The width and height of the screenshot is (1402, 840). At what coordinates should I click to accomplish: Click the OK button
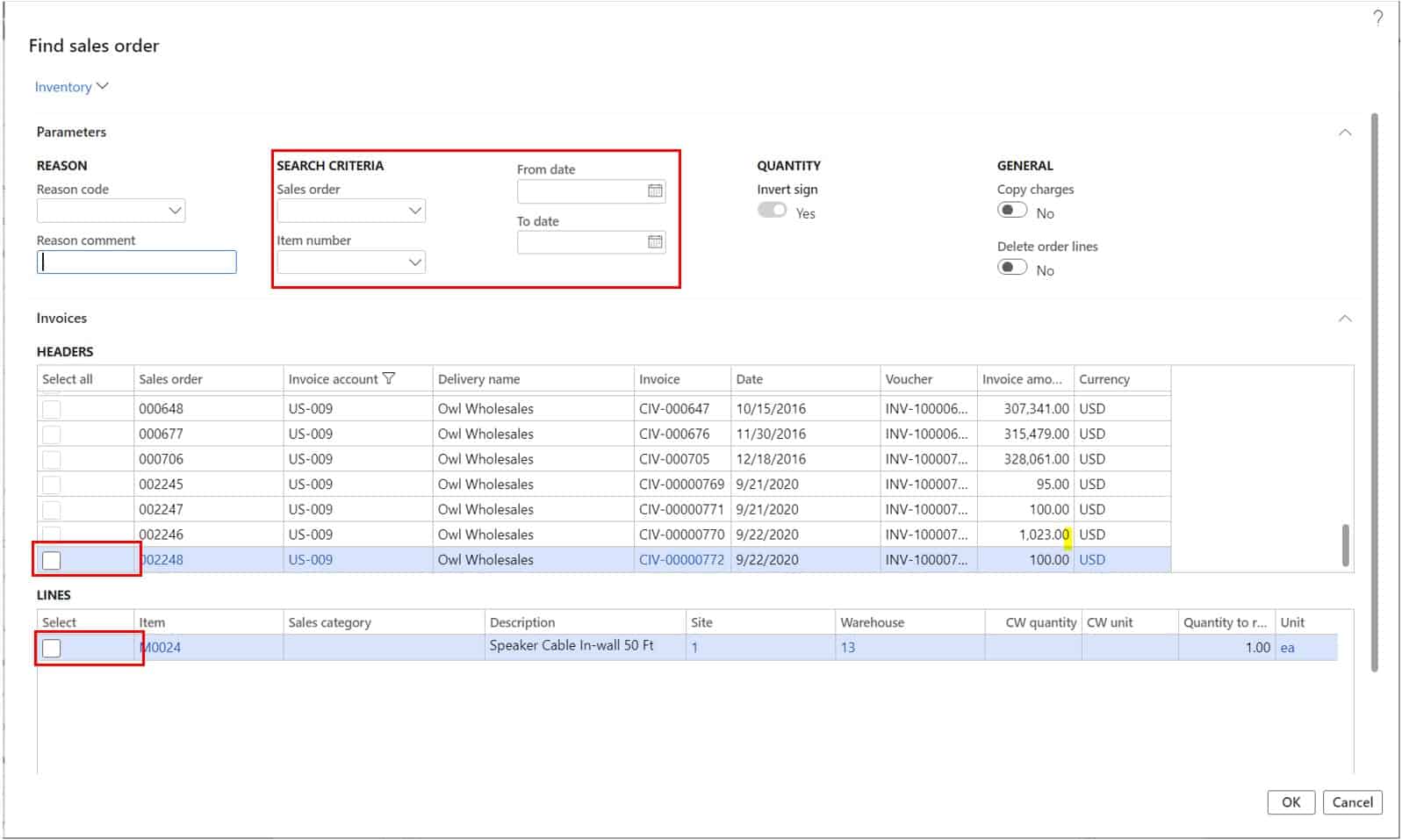[1291, 802]
